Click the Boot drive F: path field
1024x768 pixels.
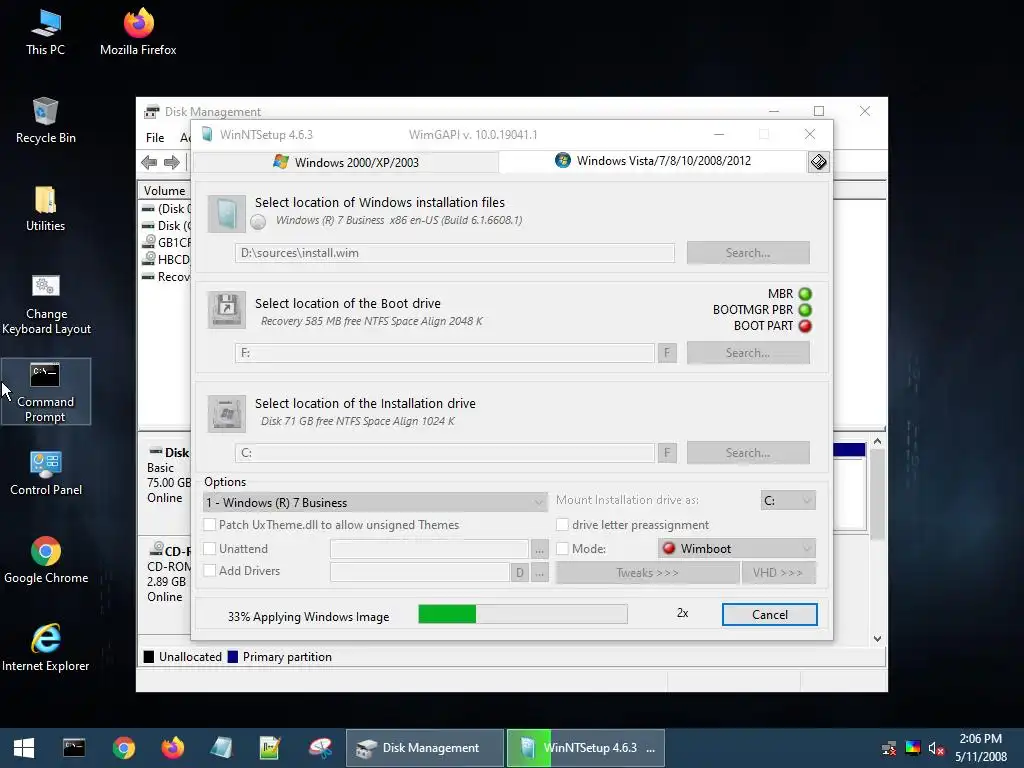445,353
